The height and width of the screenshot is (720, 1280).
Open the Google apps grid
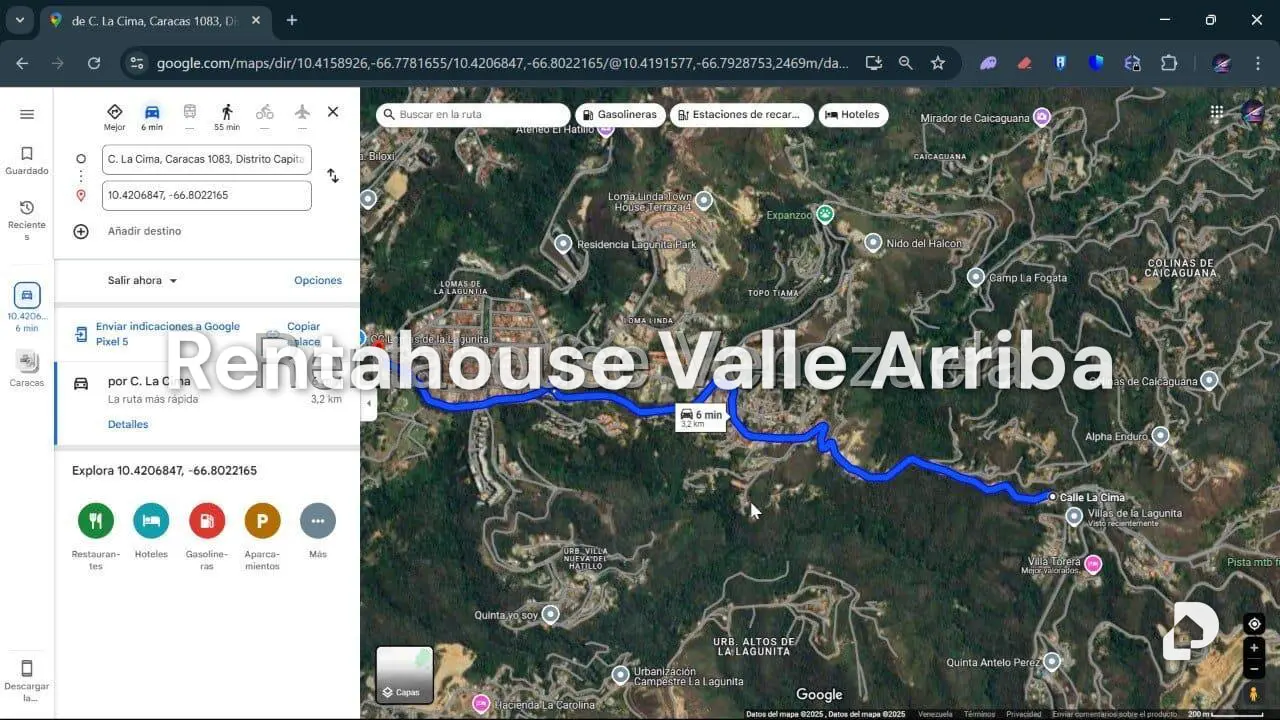coord(1217,113)
